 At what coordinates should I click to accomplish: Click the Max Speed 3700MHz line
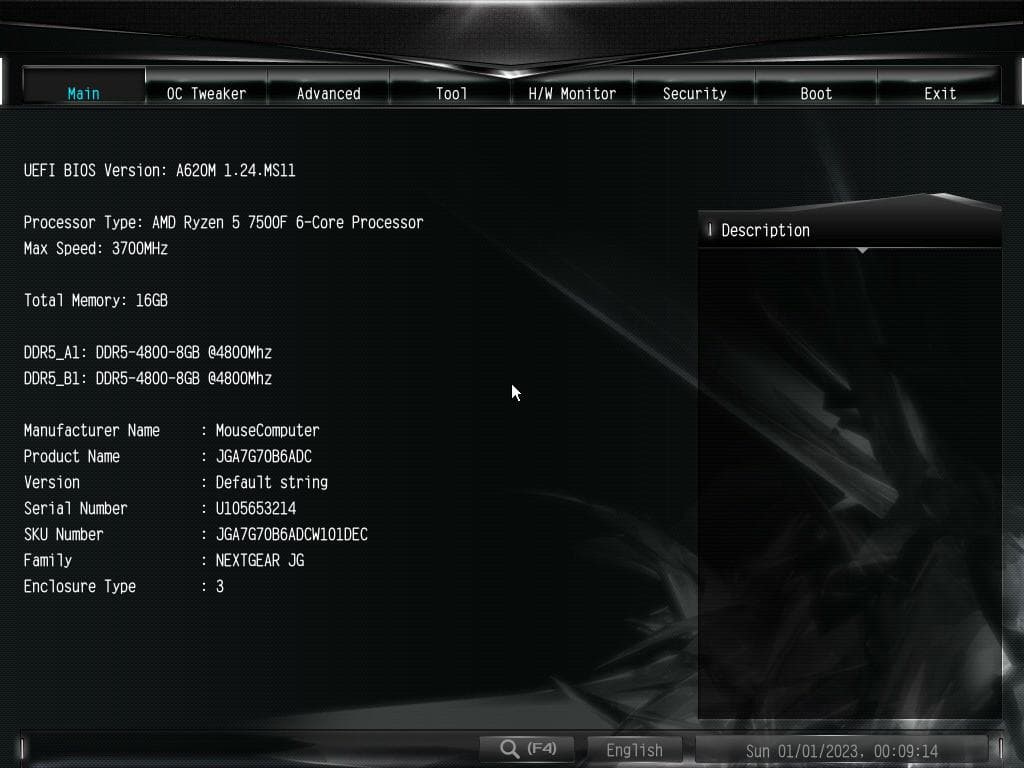[x=96, y=249]
